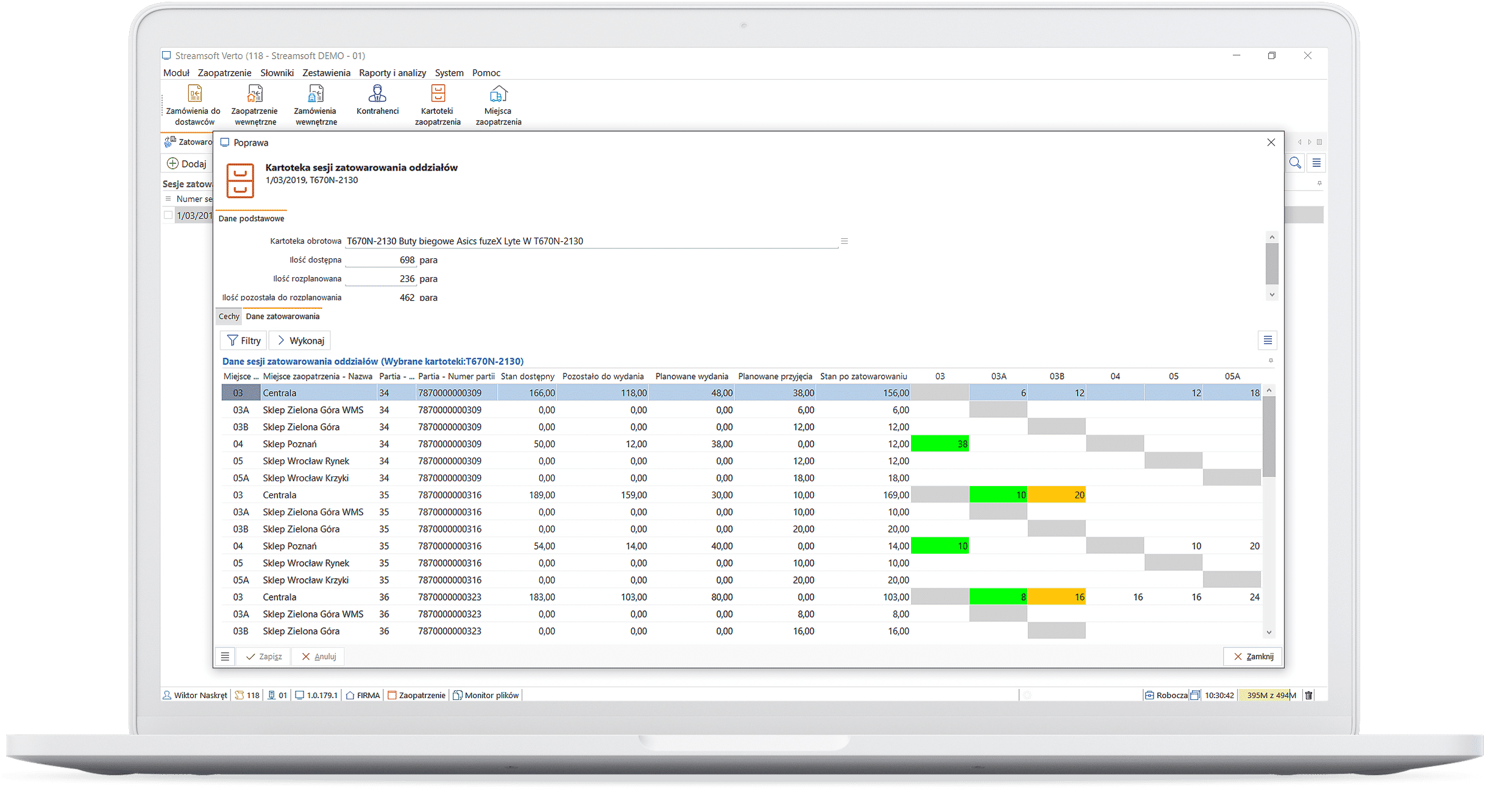Open hamburger menu next to search icon
Image resolution: width=1493 pixels, height=812 pixels.
coord(1316,163)
